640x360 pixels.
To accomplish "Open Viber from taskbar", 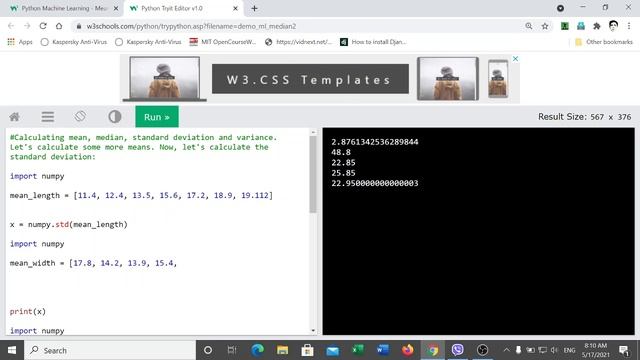I will pos(458,350).
